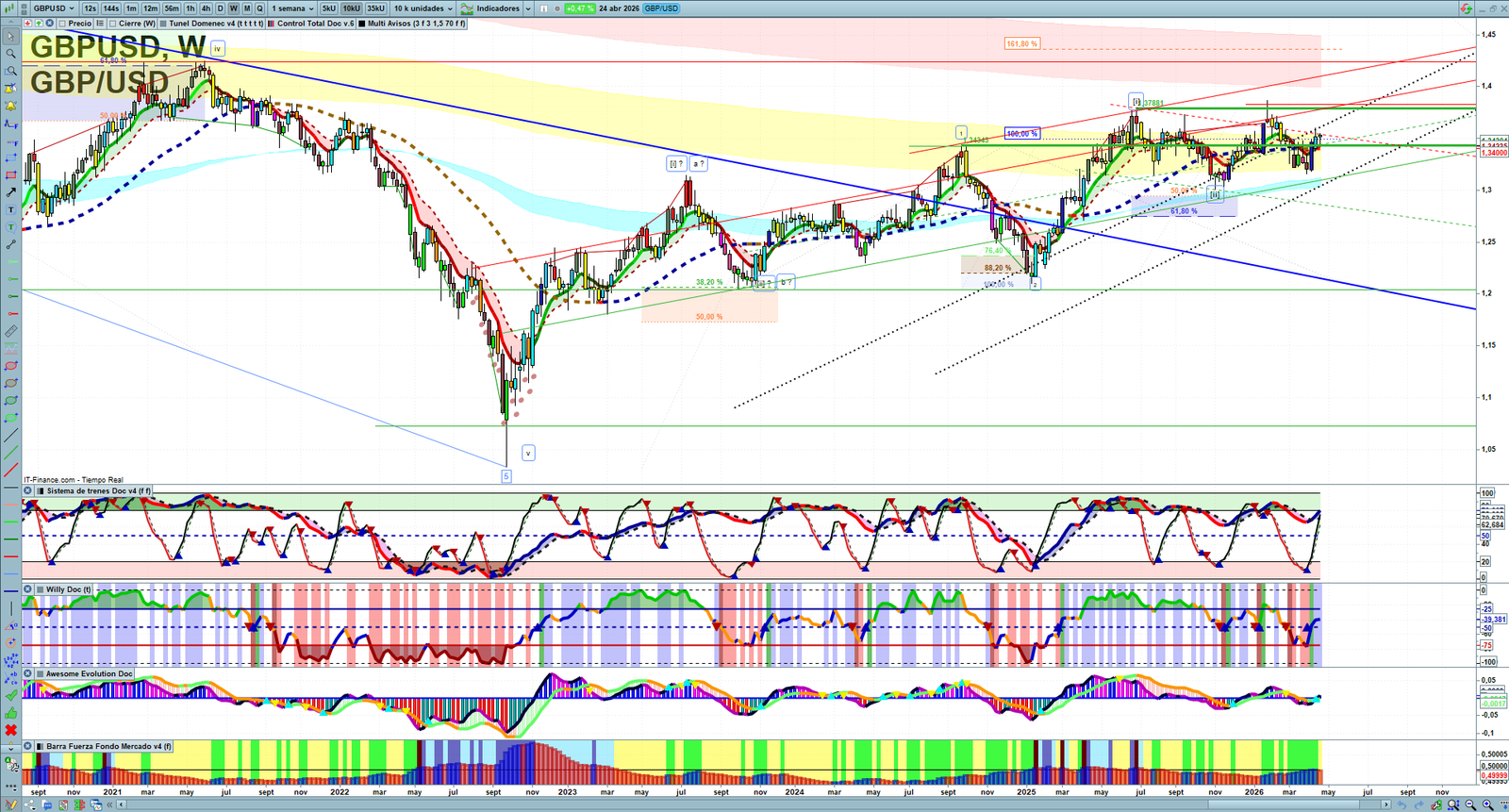The image size is (1509, 812).
Task: Choose the green ellipse drawing tool
Action: 10,401
